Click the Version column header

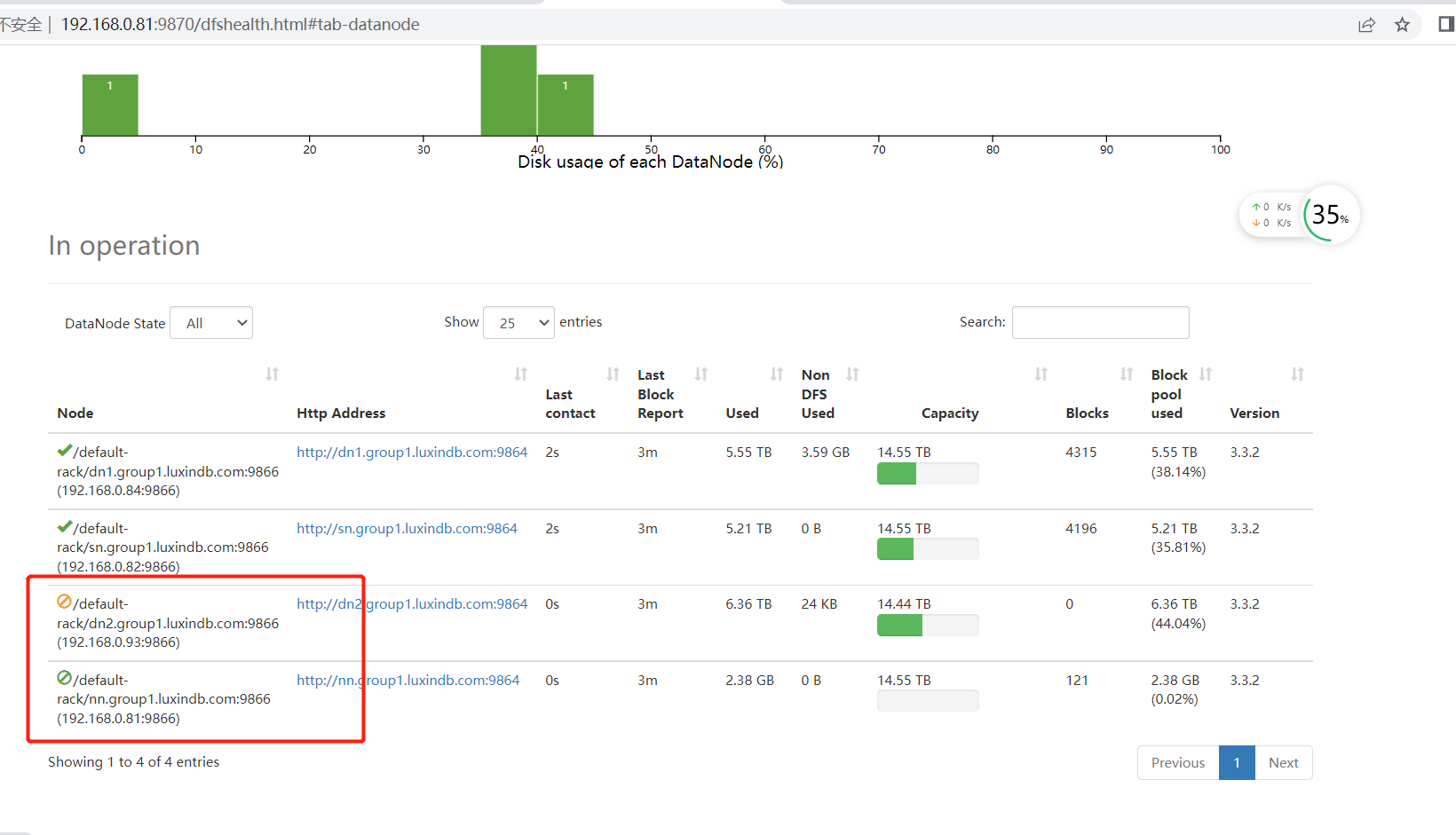point(1254,414)
